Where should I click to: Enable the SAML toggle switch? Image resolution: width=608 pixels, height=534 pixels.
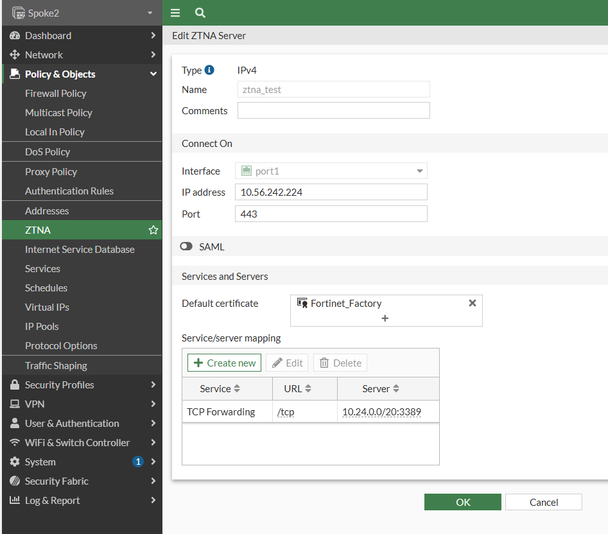click(x=186, y=246)
